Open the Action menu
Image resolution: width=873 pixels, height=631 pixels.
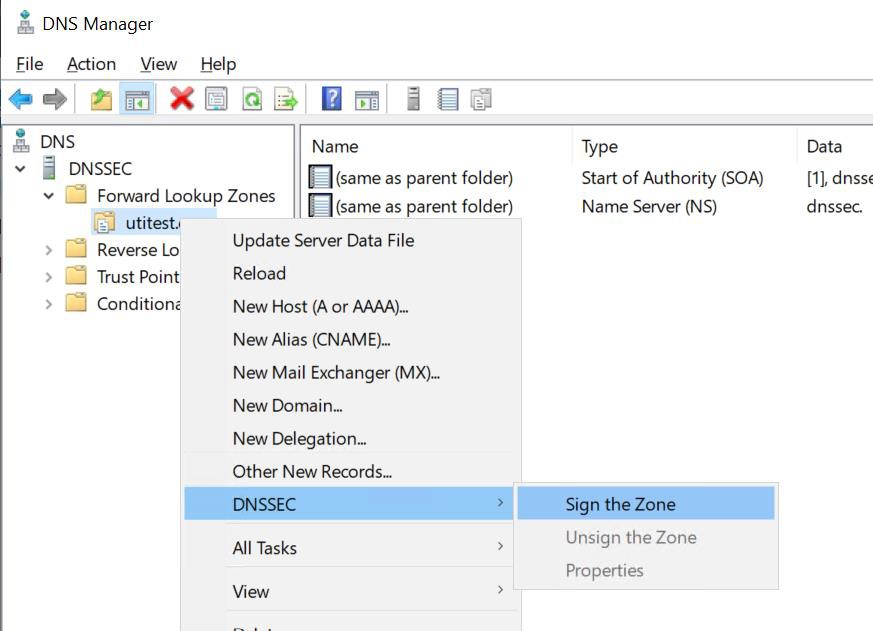pos(91,64)
